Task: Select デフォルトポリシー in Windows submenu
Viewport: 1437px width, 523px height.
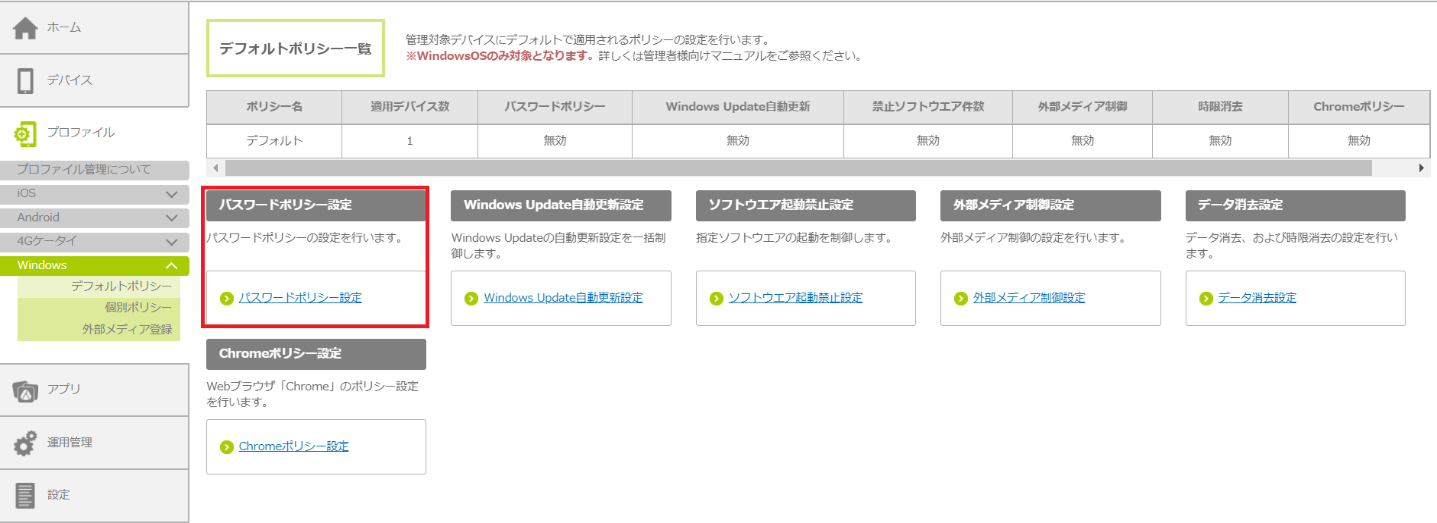Action: click(x=121, y=286)
